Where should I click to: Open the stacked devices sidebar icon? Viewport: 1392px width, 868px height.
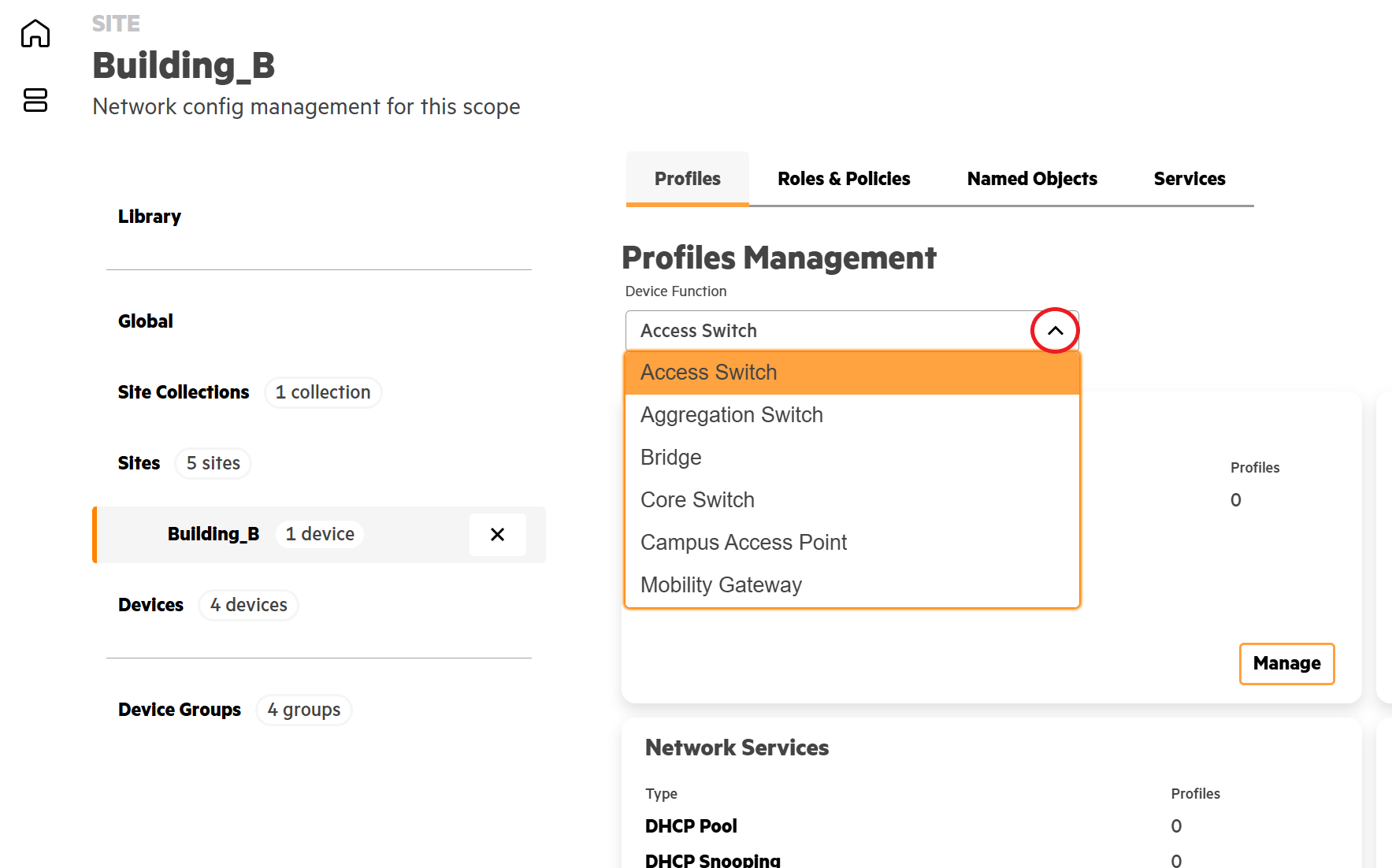click(x=35, y=100)
